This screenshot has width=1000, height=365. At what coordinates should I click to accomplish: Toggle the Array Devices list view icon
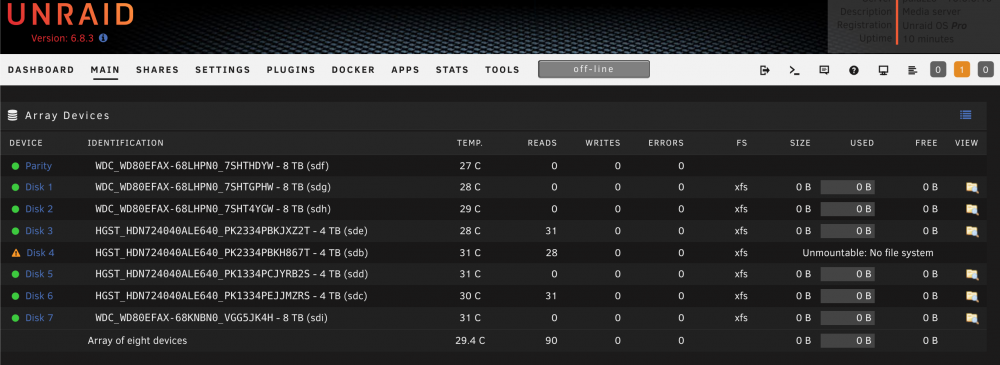pyautogui.click(x=966, y=115)
